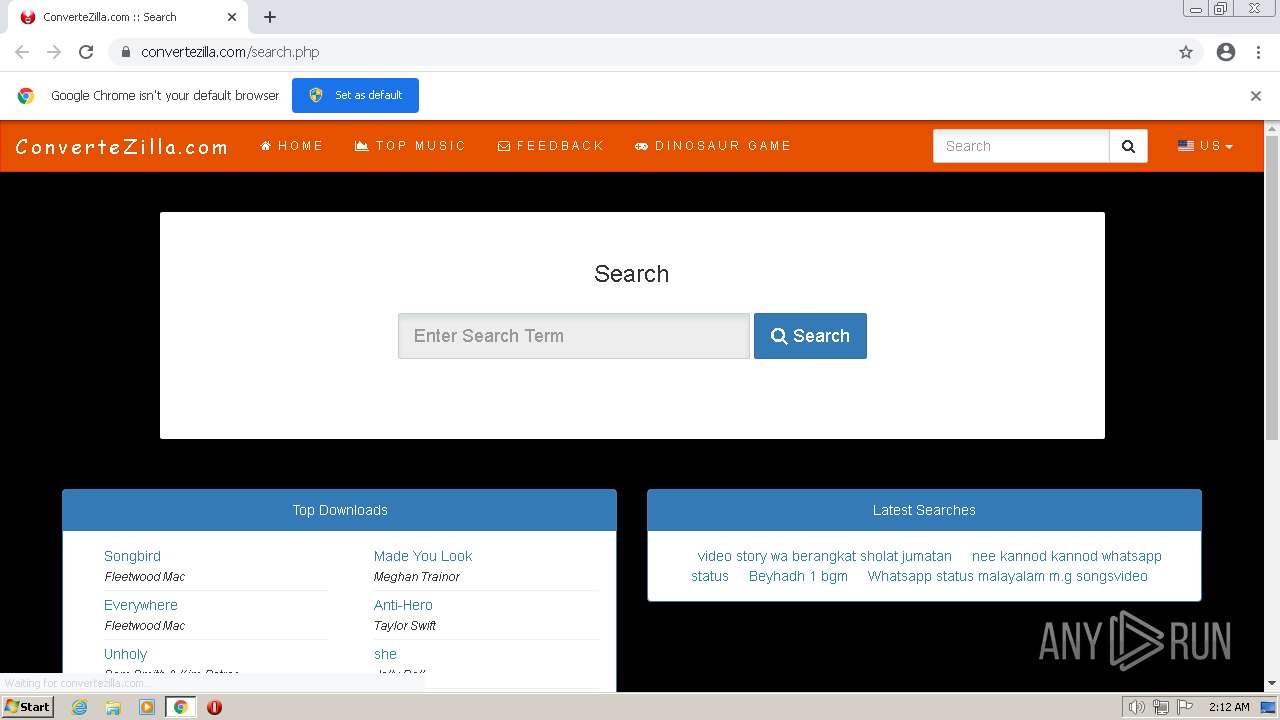The height and width of the screenshot is (720, 1280).
Task: Open the FEEDBACK menu item
Action: [551, 146]
